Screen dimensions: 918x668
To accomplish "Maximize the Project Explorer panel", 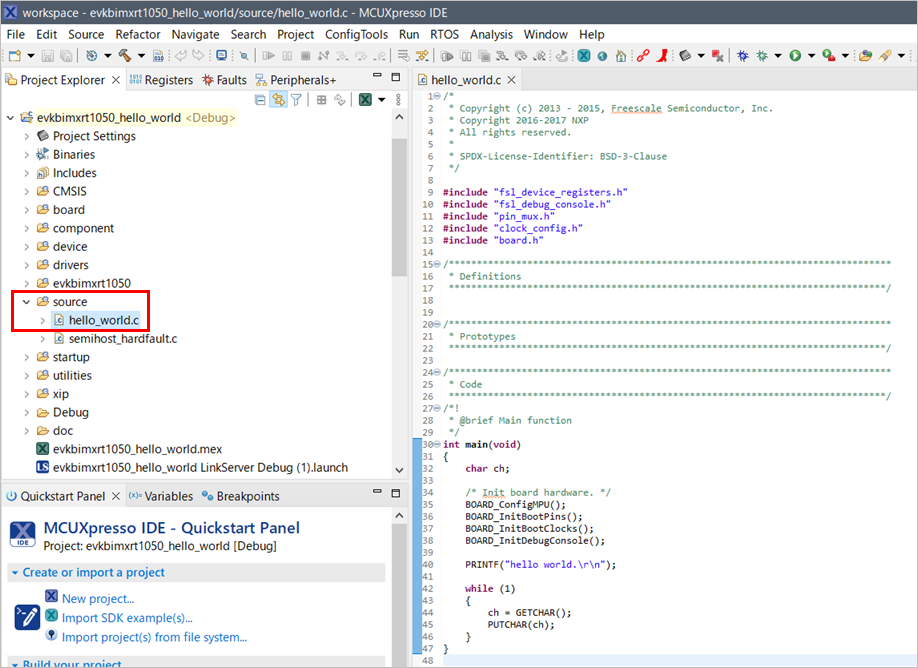I will click(x=396, y=77).
